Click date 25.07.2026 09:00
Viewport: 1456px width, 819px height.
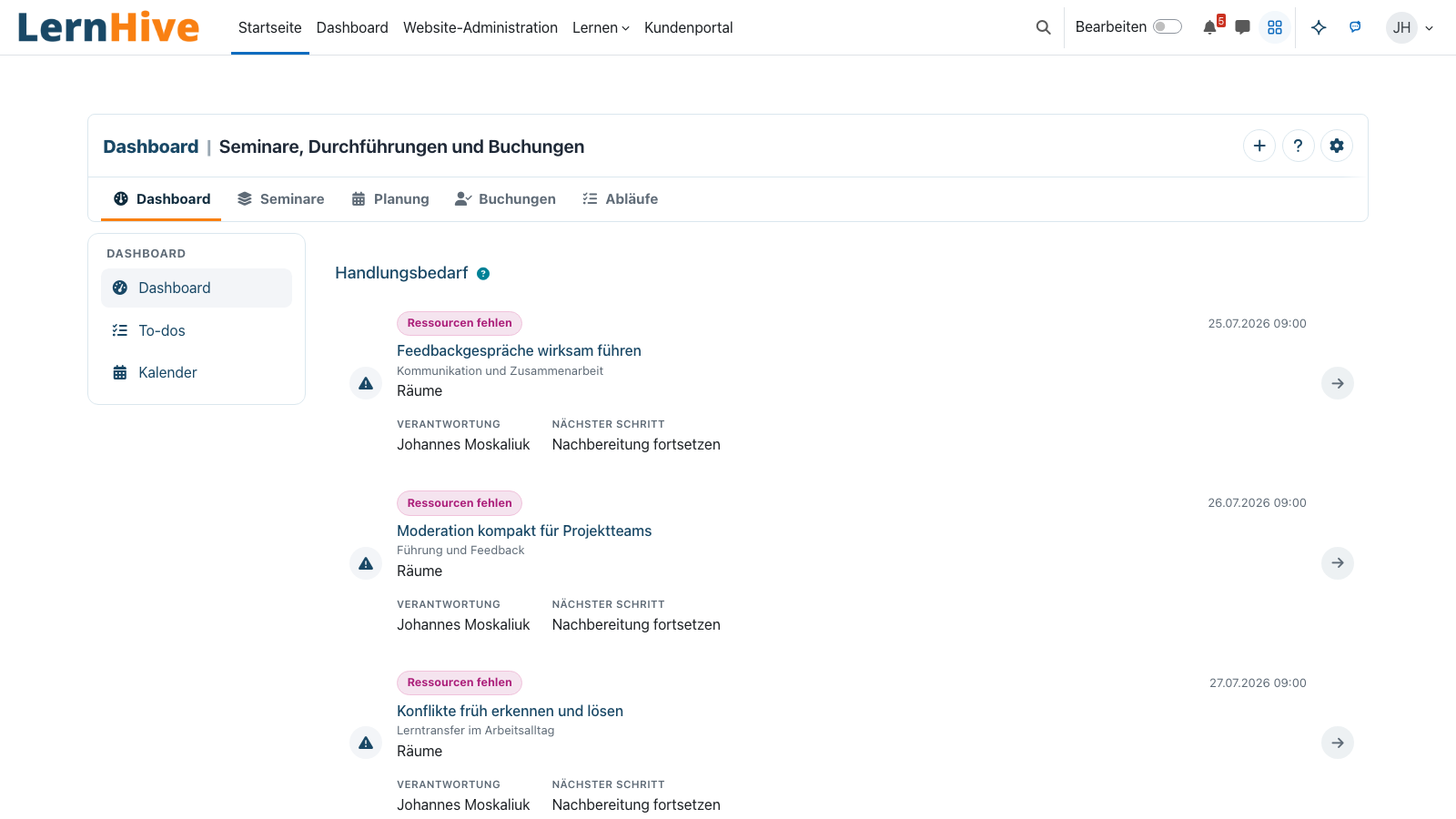pyautogui.click(x=1258, y=324)
